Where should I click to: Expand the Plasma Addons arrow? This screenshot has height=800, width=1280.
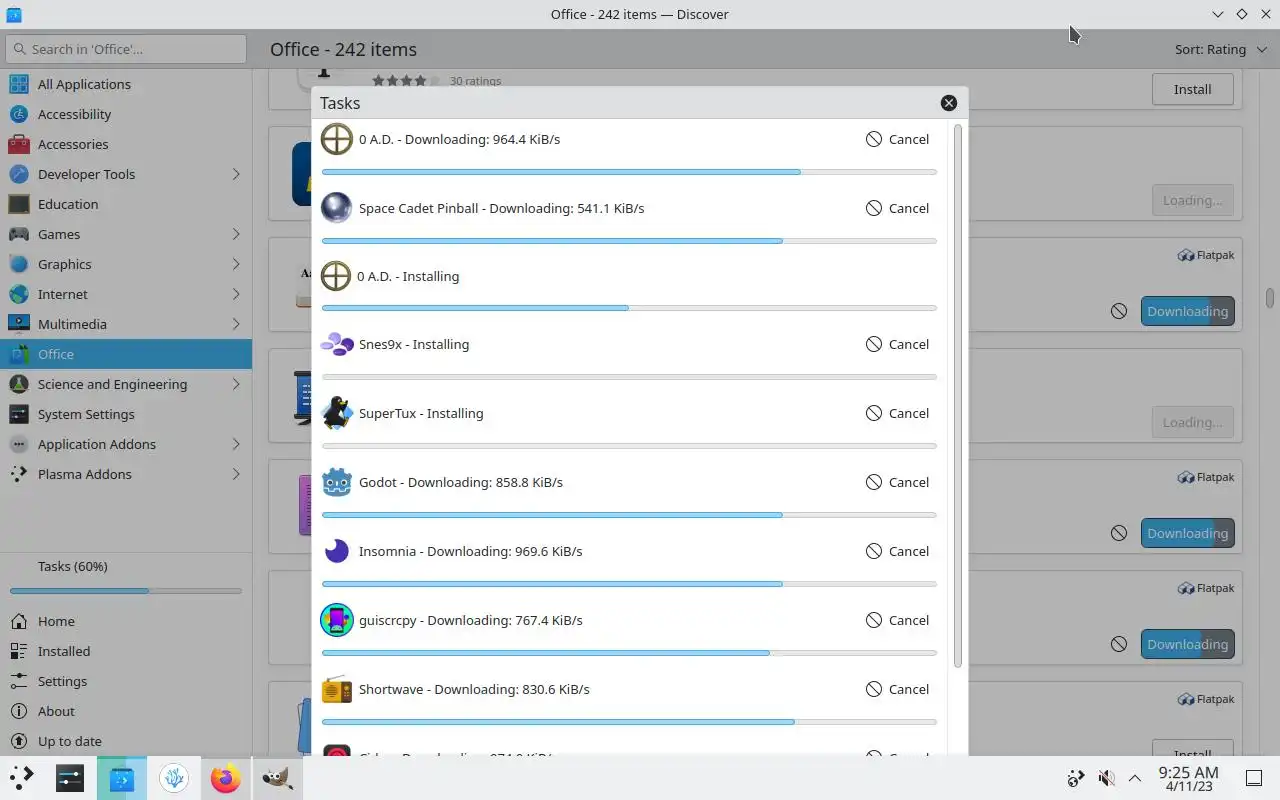pos(236,474)
